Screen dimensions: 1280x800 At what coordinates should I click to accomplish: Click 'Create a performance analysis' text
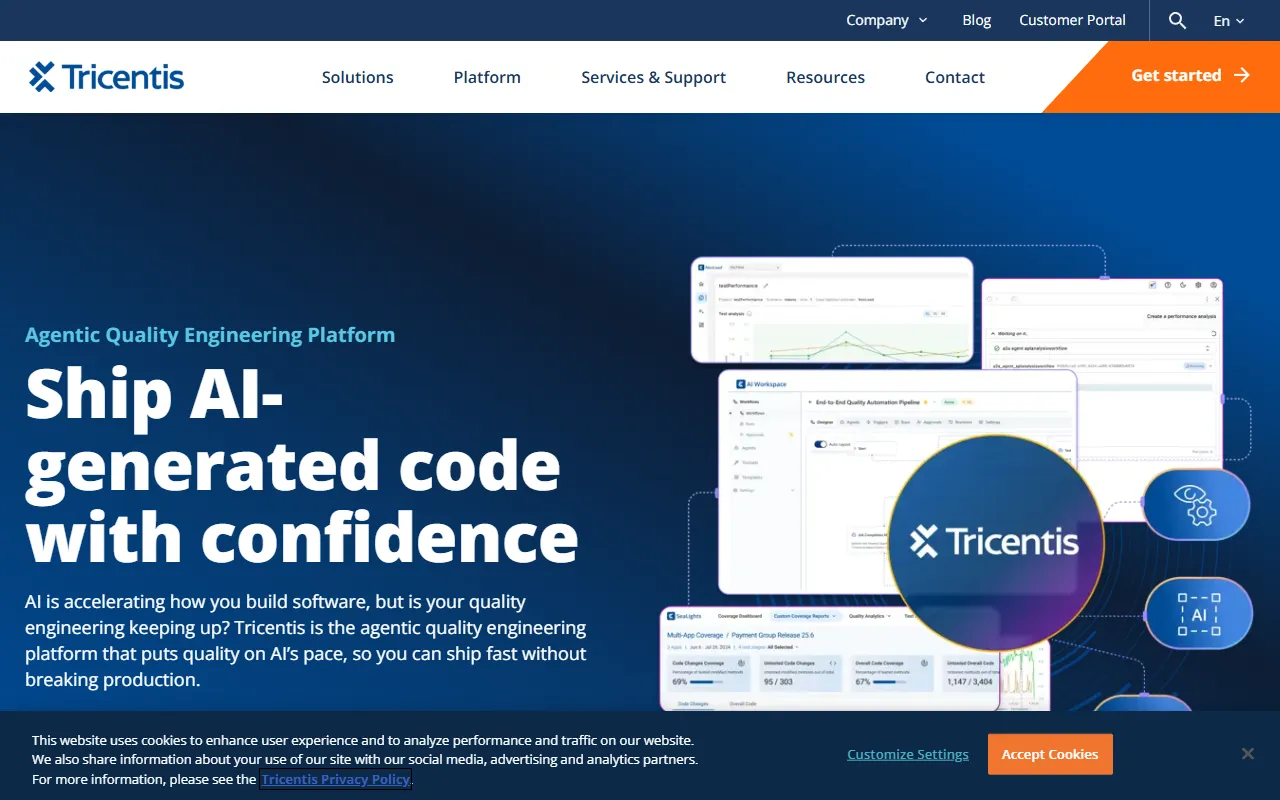[1181, 316]
